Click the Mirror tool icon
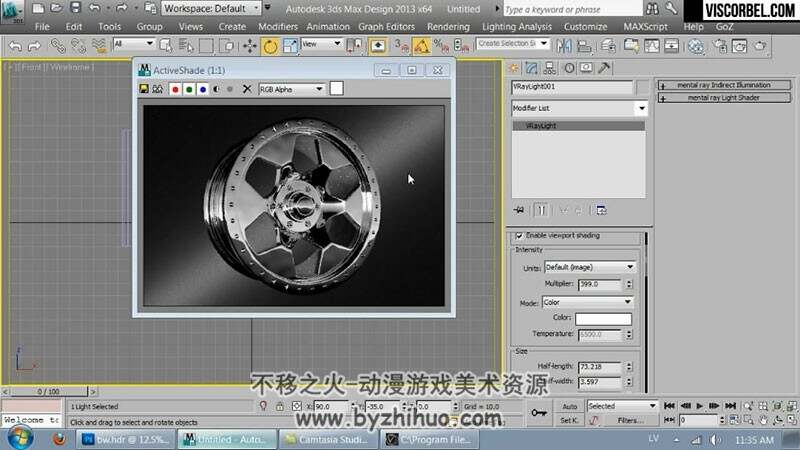 (x=564, y=46)
